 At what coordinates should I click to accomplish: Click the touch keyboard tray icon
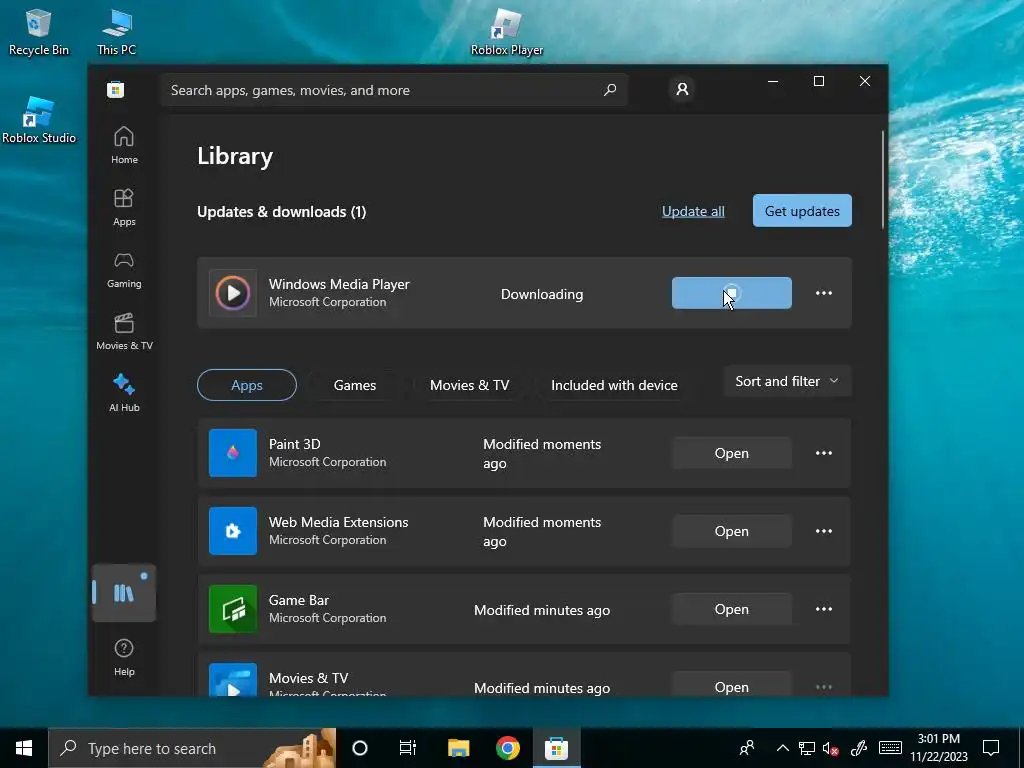click(890, 748)
